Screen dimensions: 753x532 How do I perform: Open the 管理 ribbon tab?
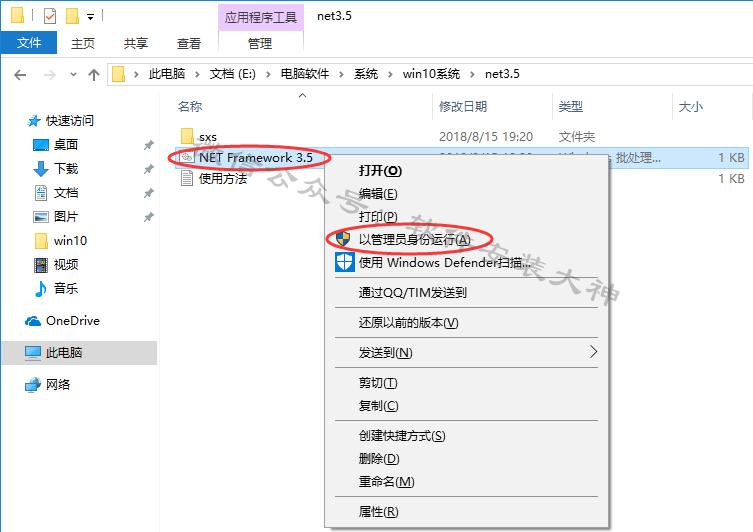pyautogui.click(x=260, y=44)
